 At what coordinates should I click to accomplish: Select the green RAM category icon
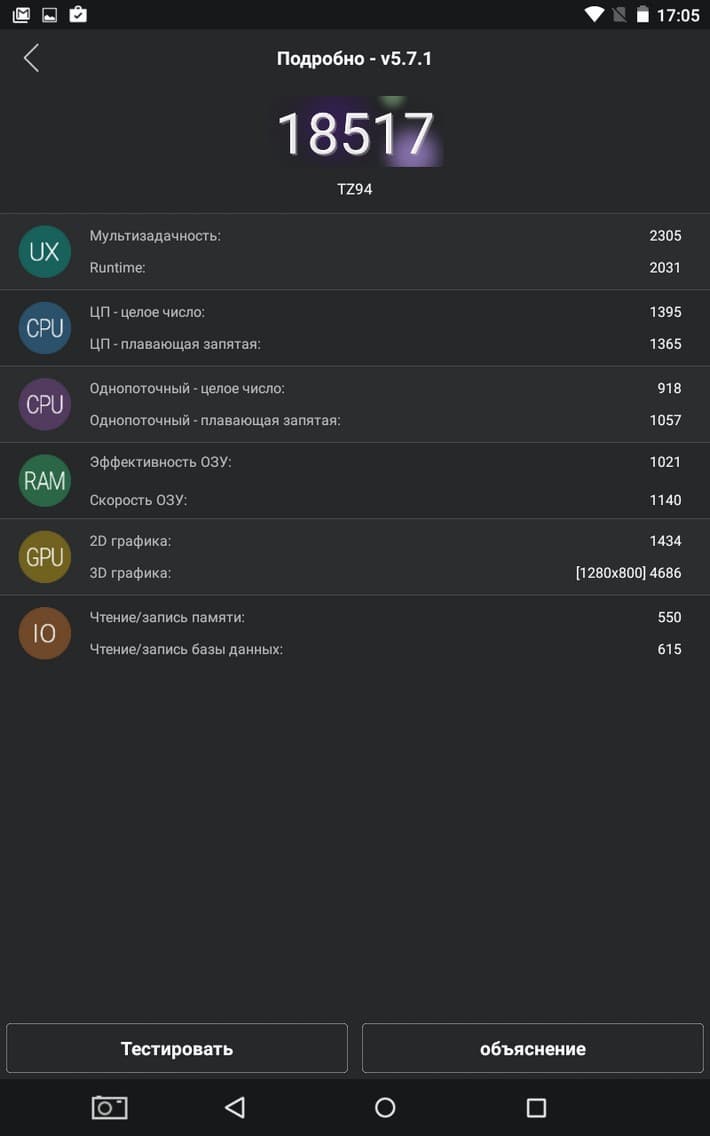click(x=45, y=481)
